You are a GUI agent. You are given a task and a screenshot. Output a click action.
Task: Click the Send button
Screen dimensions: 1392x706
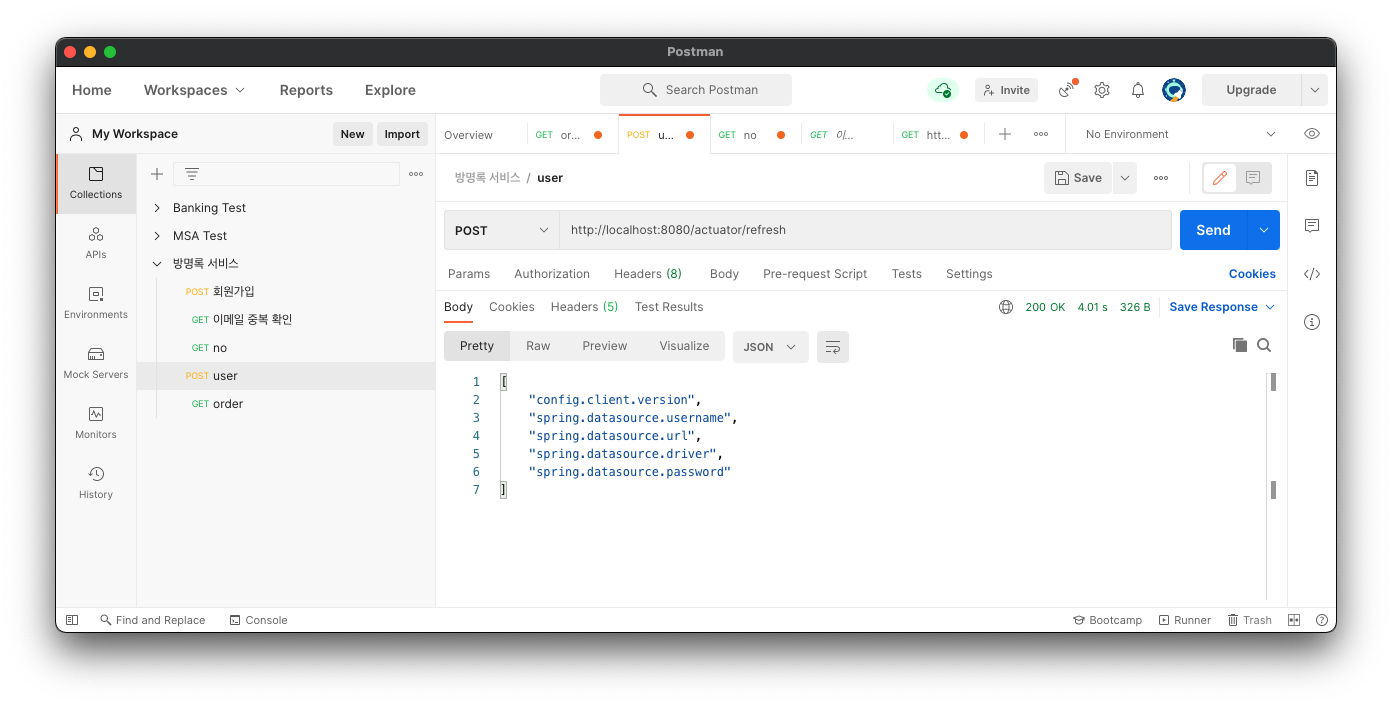point(1213,230)
